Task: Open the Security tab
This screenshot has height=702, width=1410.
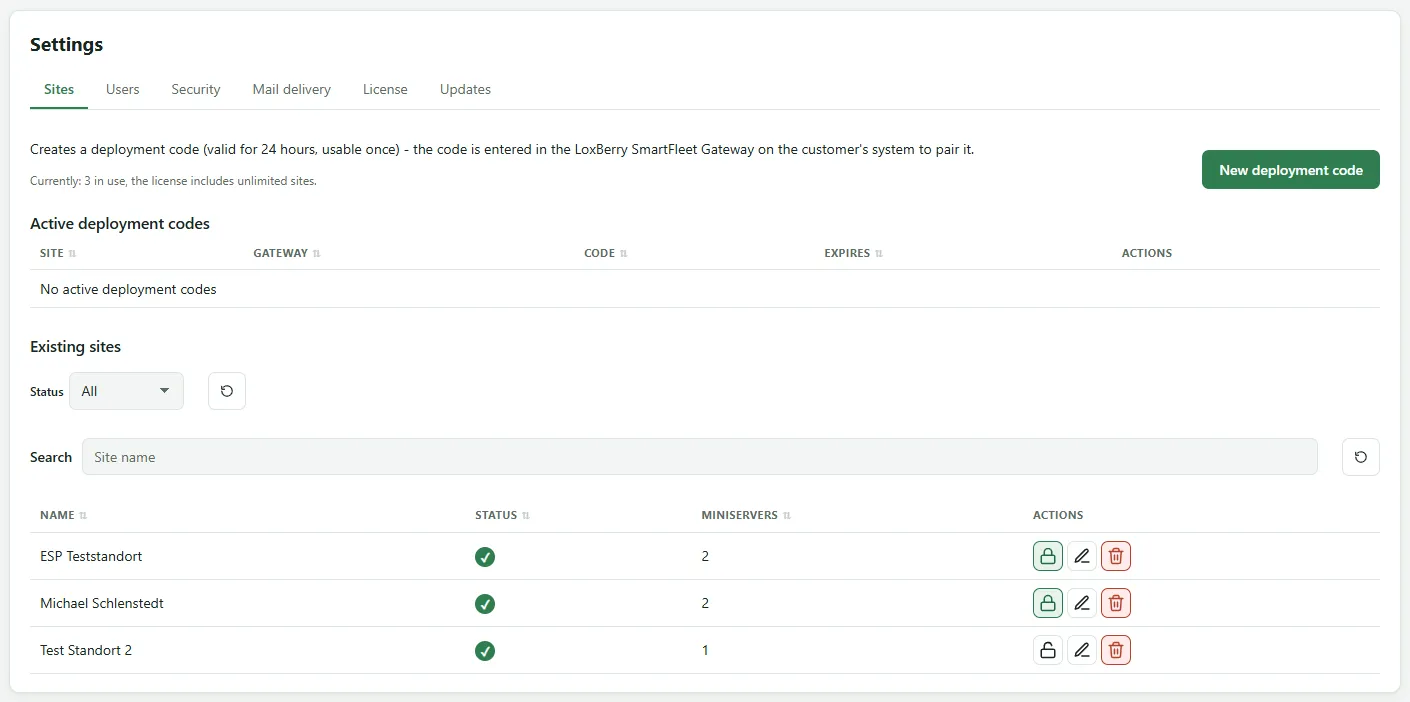Action: pos(196,89)
